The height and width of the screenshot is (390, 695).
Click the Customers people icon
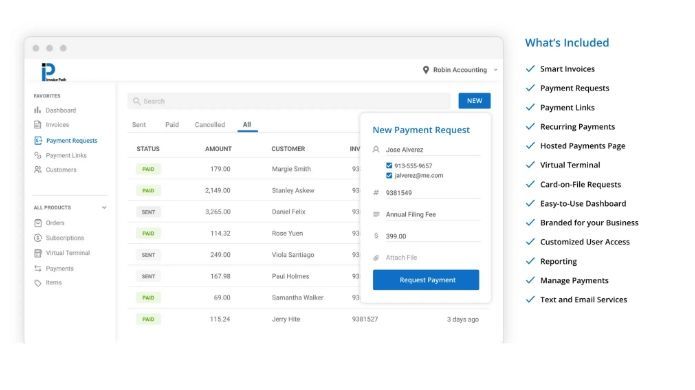(38, 170)
